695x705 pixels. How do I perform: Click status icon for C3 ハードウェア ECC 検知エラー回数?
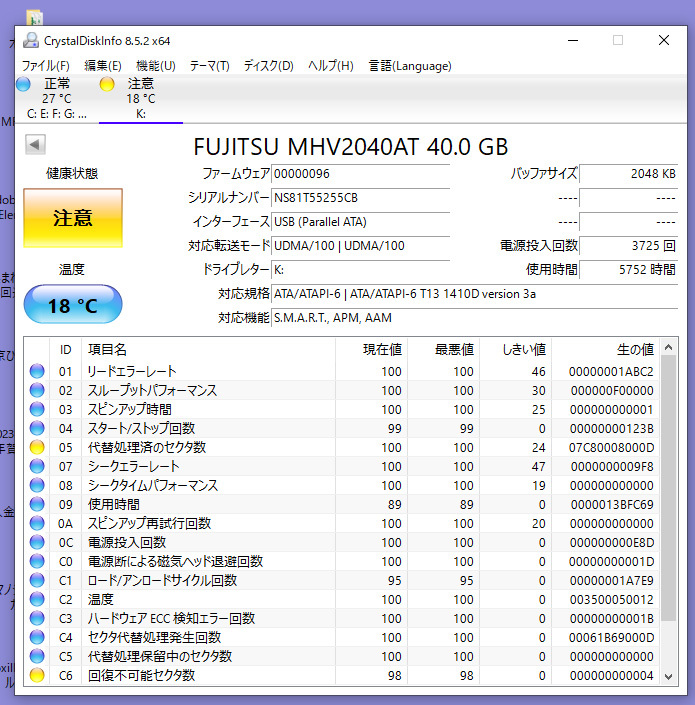pyautogui.click(x=37, y=618)
